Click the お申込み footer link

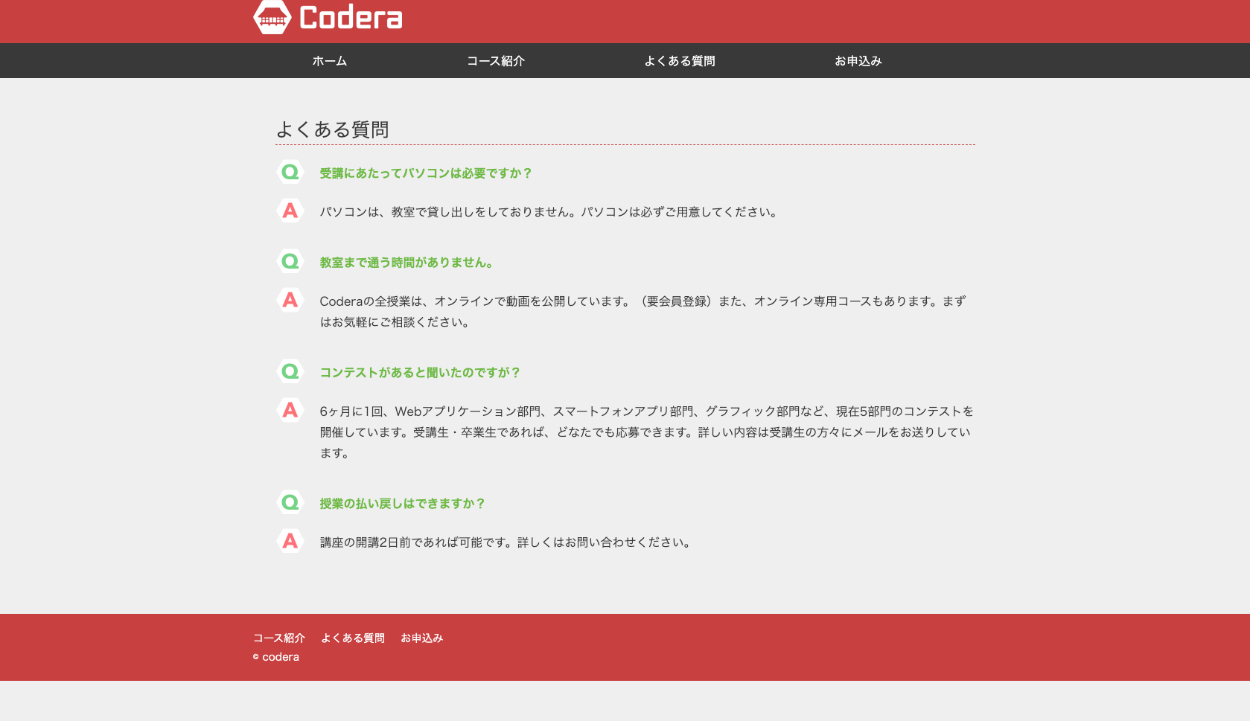coord(421,638)
